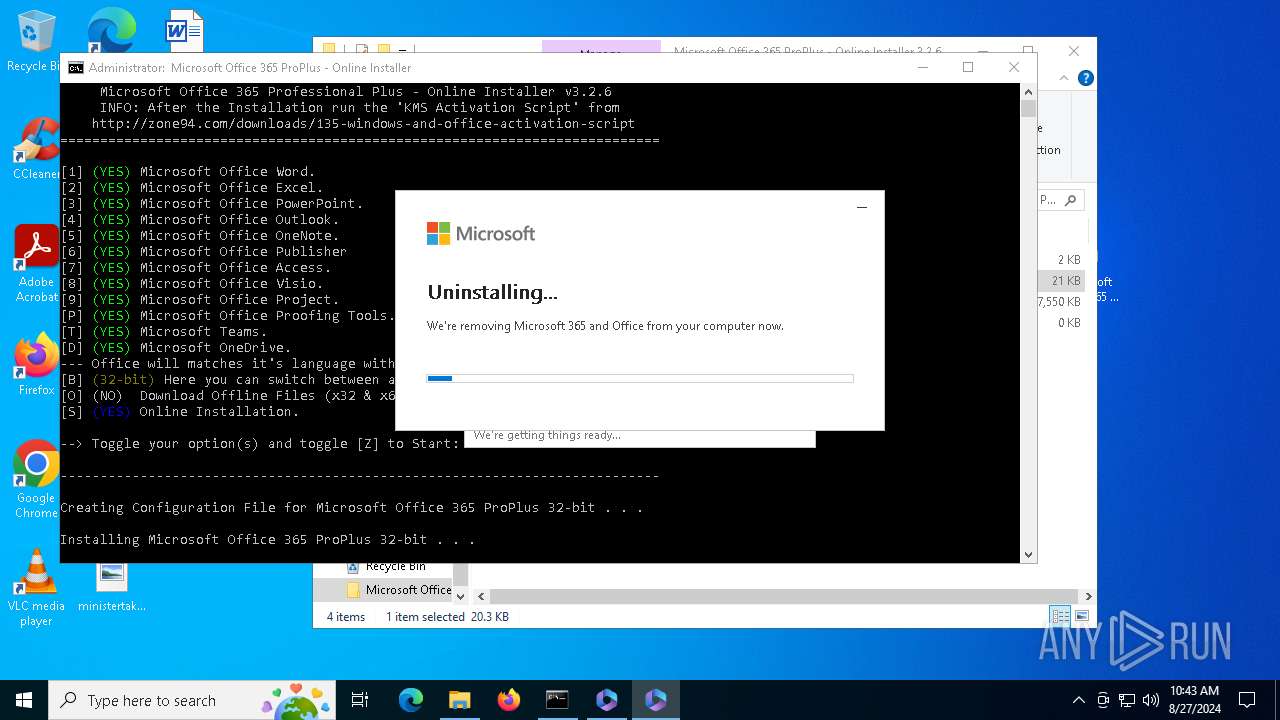Click the first Office installer taskbar icon

(x=607, y=700)
